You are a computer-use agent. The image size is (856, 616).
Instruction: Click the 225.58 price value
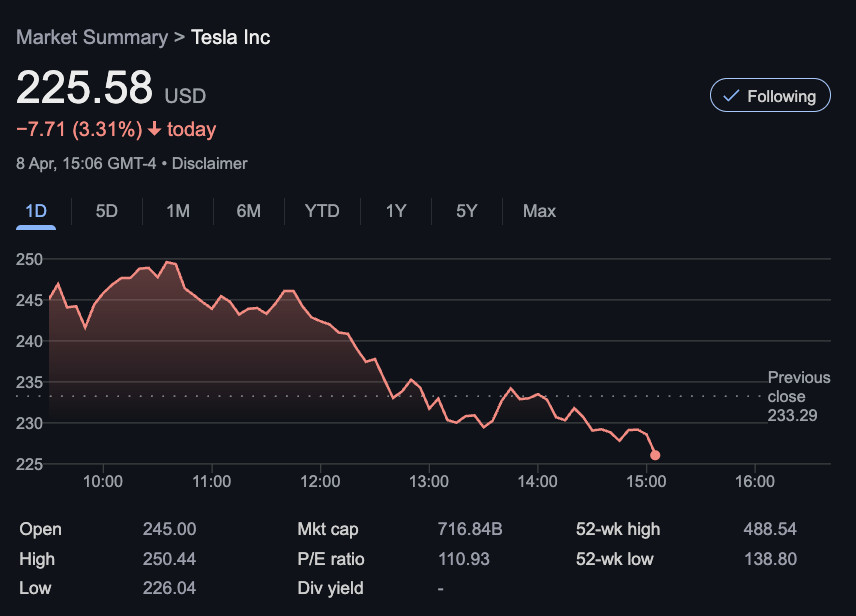85,87
